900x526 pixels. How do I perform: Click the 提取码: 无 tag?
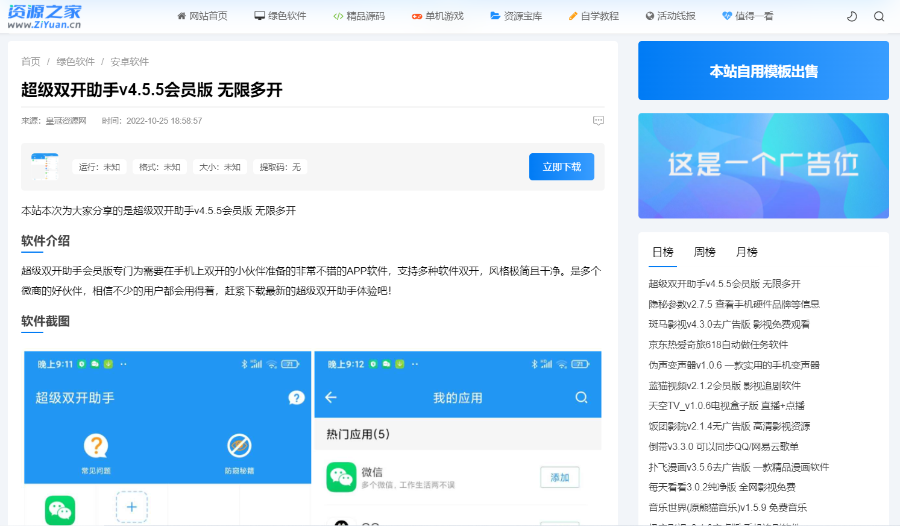(280, 167)
